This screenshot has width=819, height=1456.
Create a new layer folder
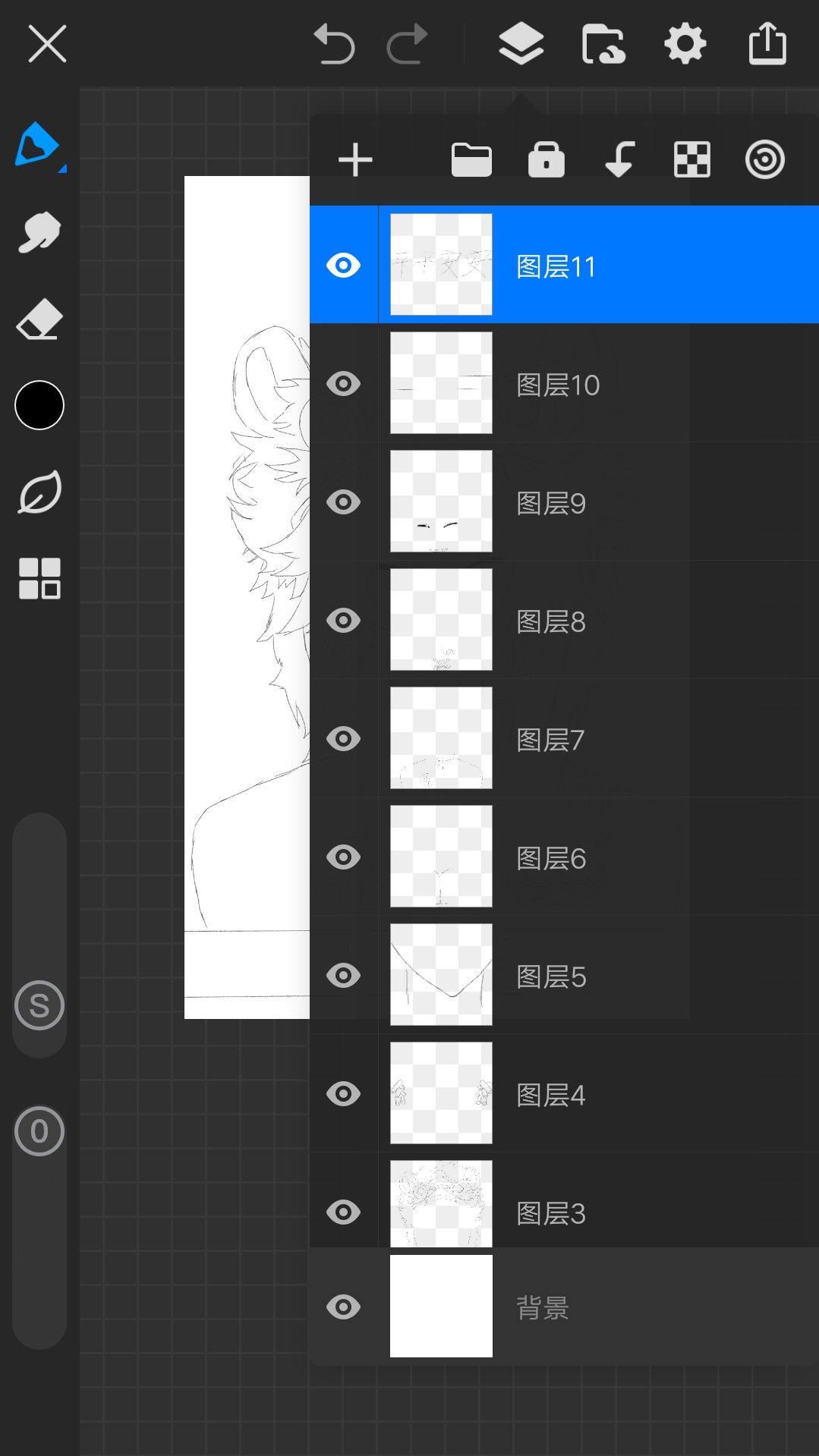tap(471, 160)
